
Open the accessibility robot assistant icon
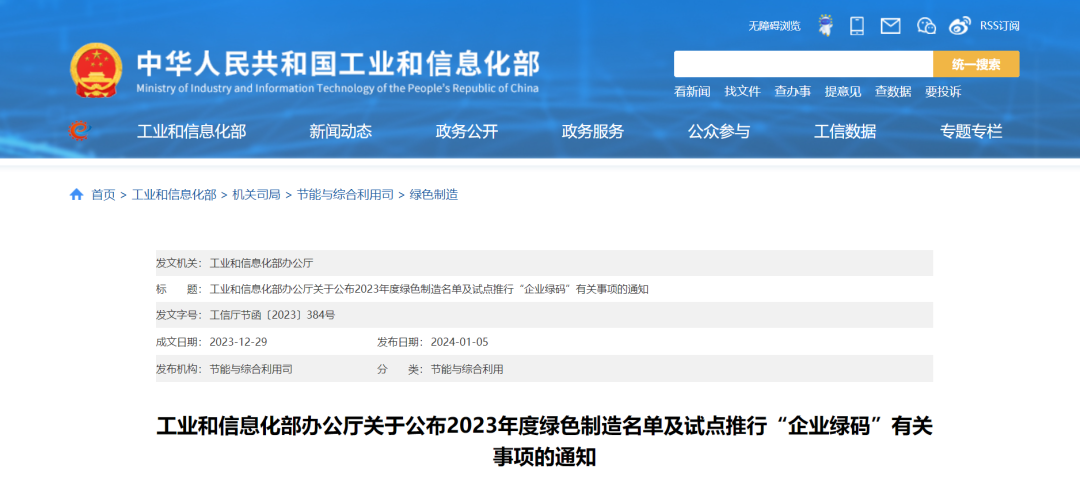pos(825,26)
